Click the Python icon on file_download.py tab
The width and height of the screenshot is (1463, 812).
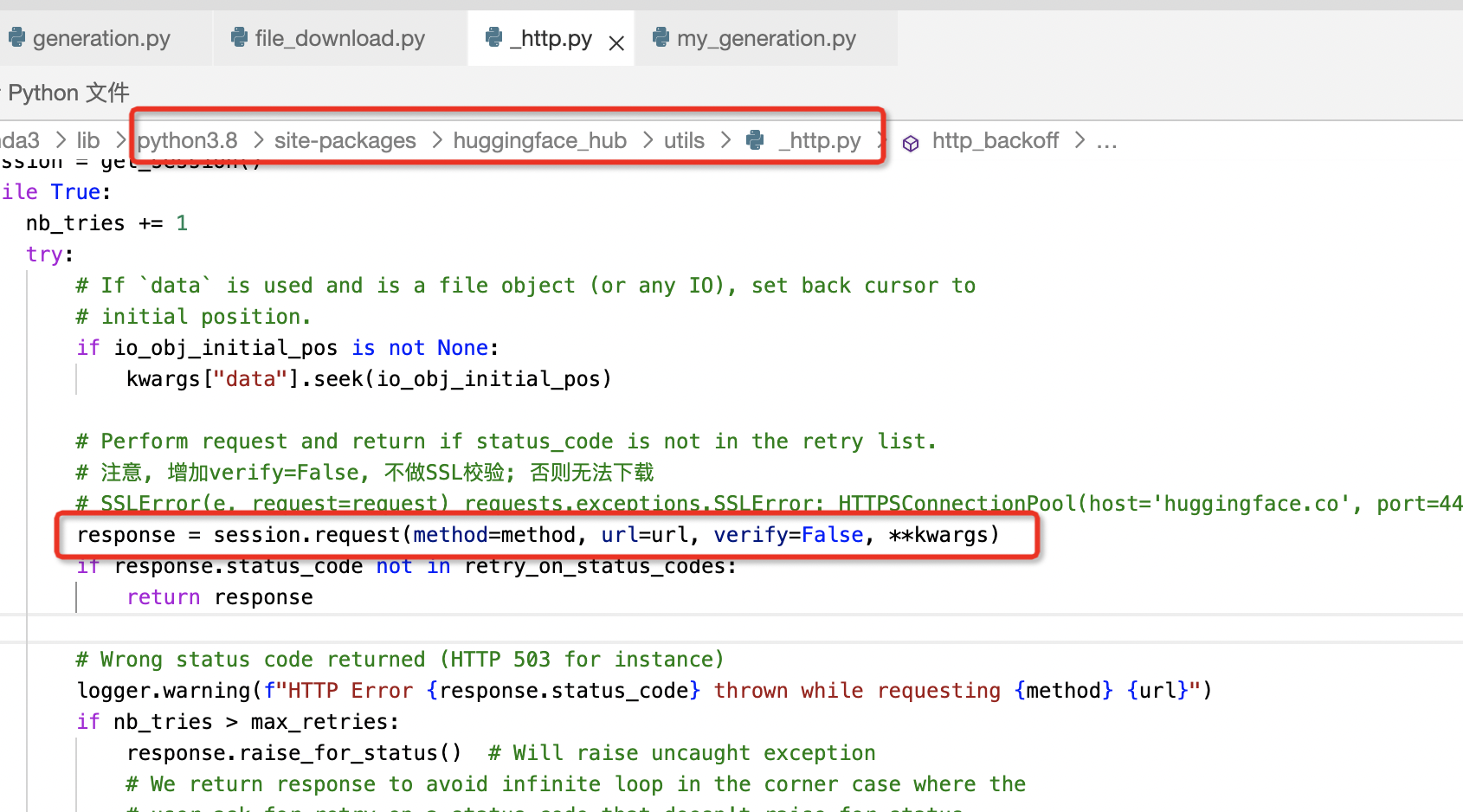[x=238, y=38]
